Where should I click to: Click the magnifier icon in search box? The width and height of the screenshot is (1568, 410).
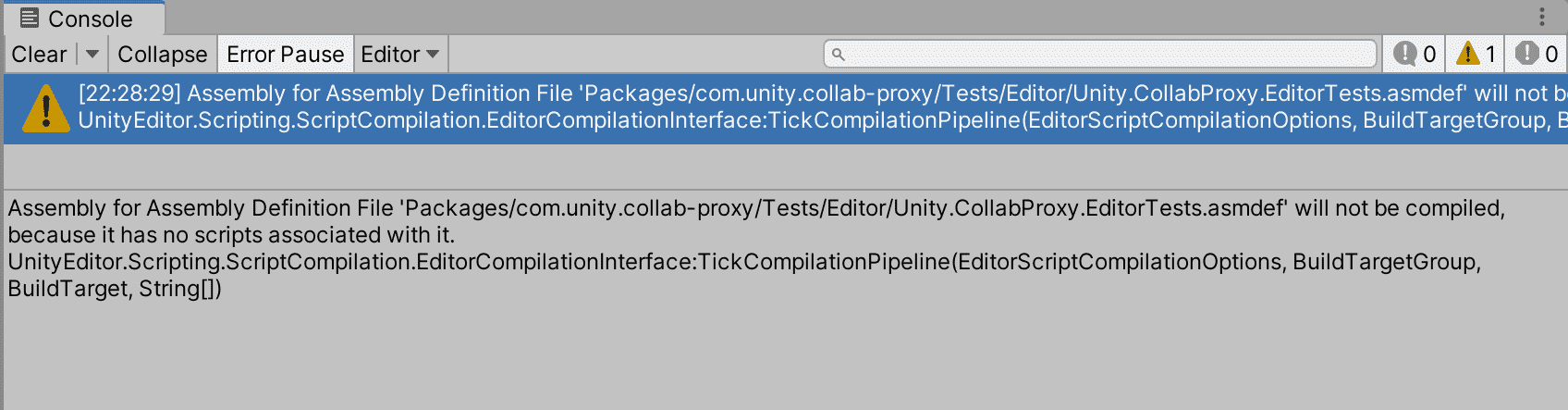(839, 55)
